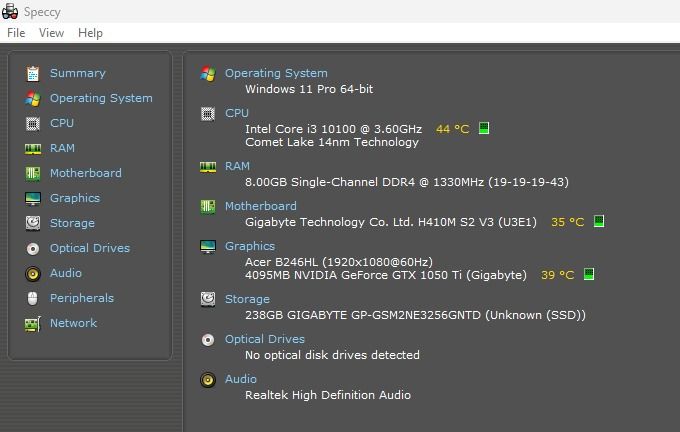Select RAM in the sidebar
Image resolution: width=680 pixels, height=432 pixels.
62,148
